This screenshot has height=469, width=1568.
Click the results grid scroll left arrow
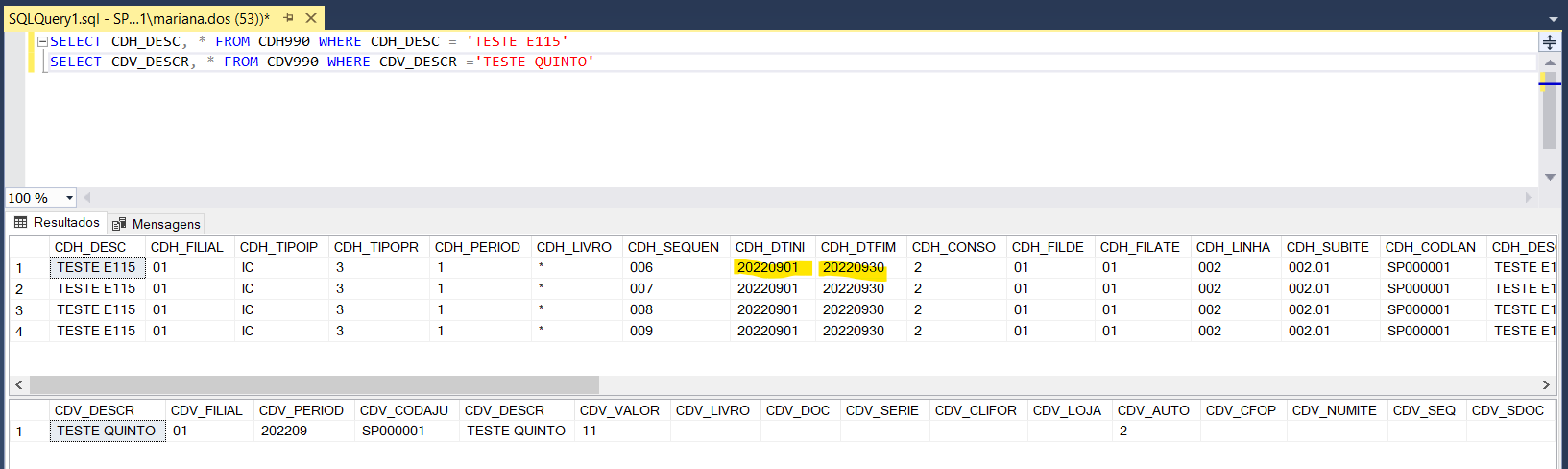[18, 384]
